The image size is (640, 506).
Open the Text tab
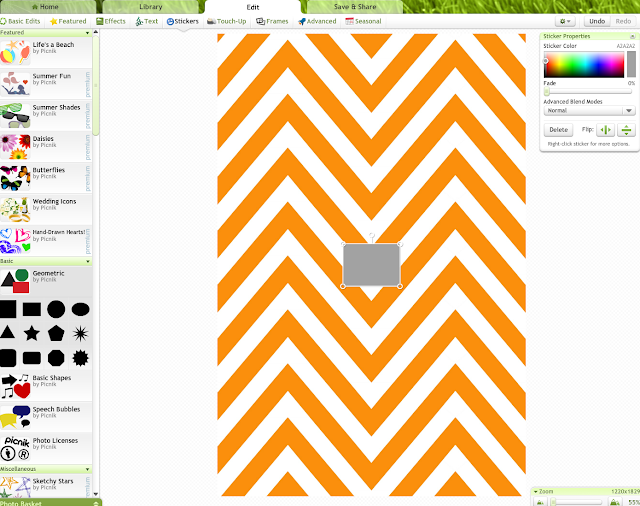(x=147, y=21)
